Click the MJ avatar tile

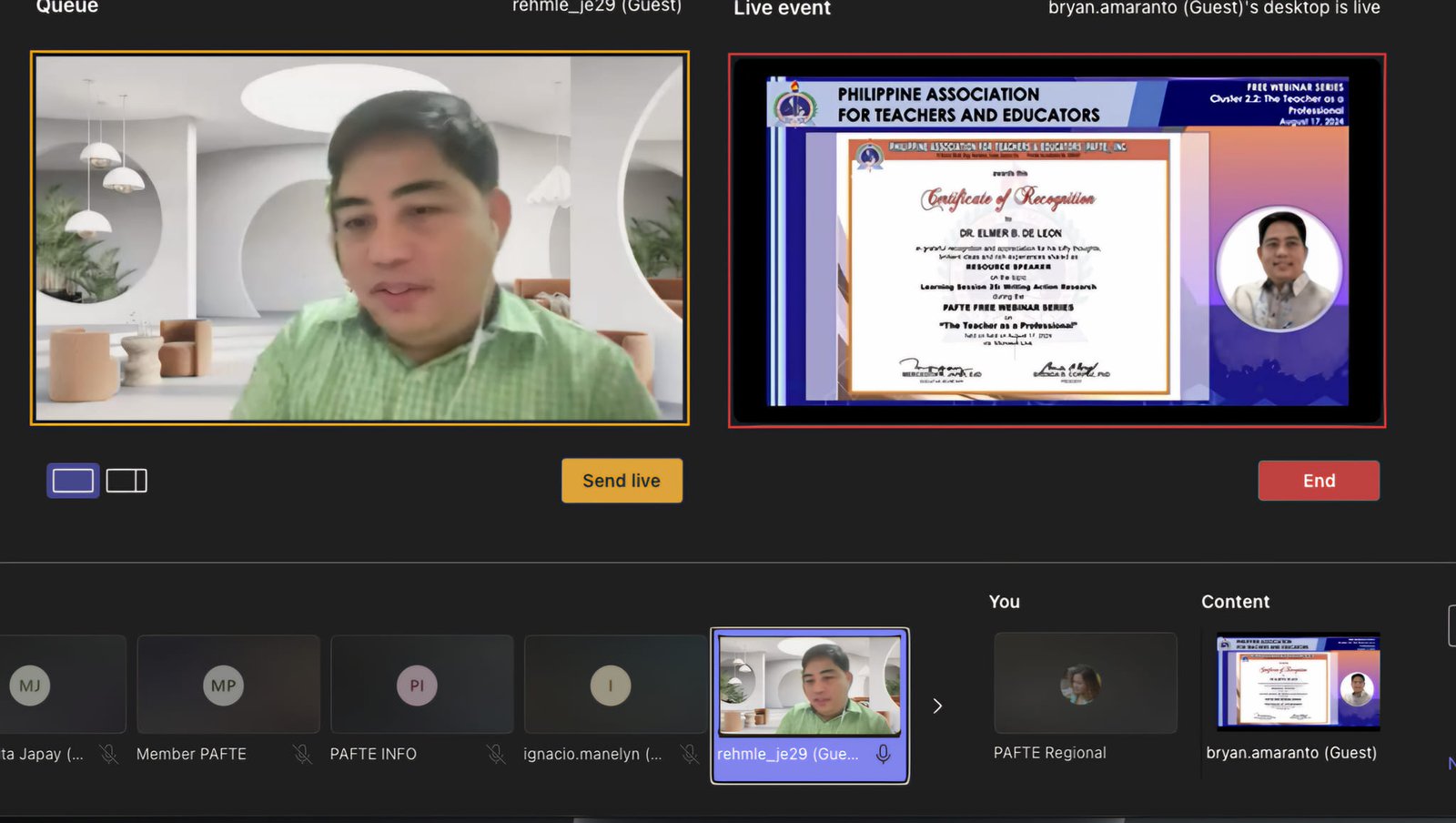pos(30,686)
